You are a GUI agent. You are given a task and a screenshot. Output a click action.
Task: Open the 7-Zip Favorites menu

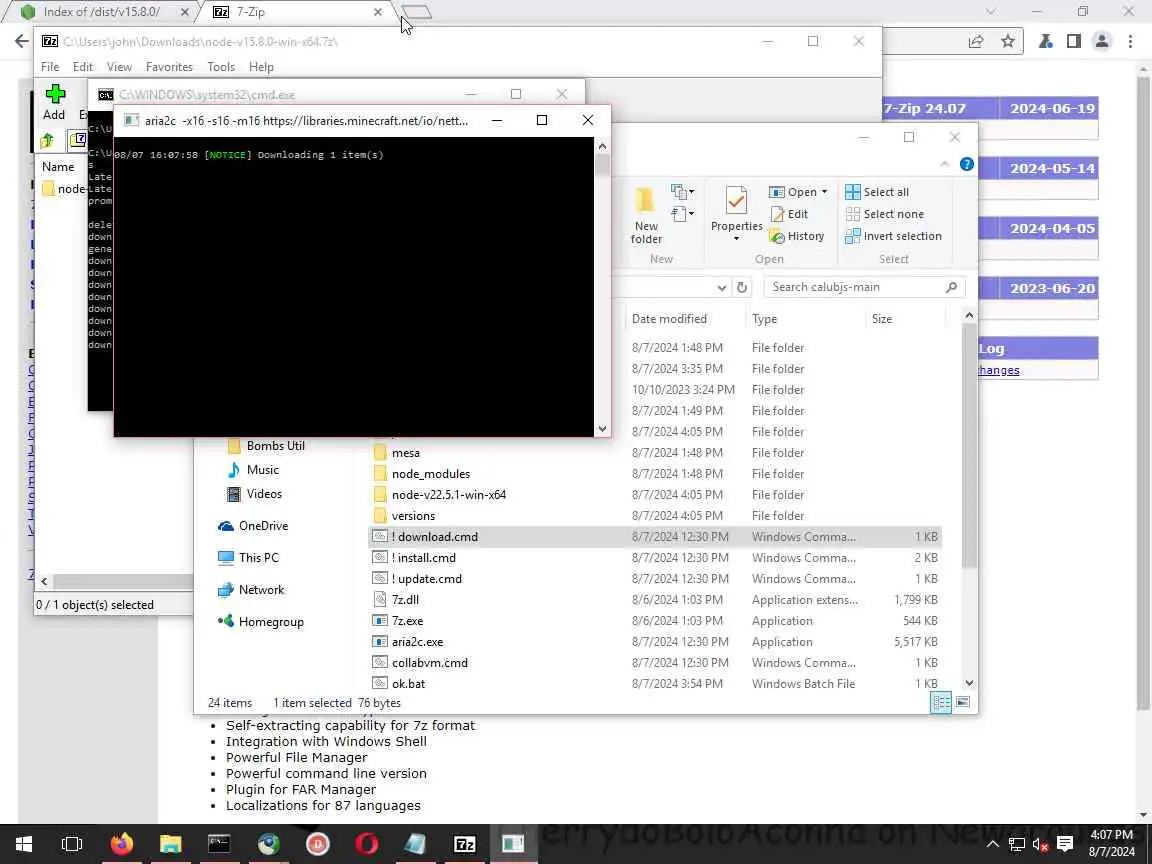[169, 67]
